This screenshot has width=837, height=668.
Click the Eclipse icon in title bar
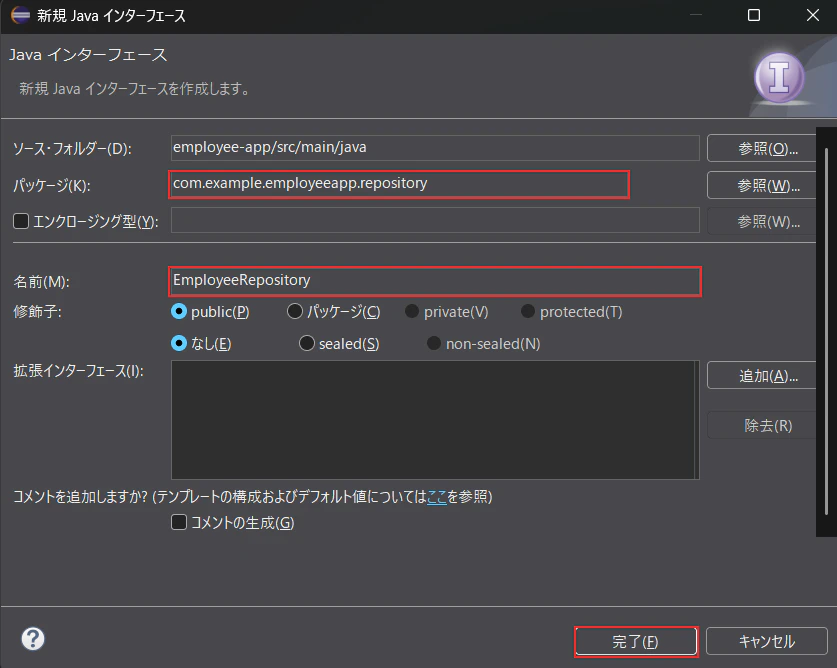pos(20,15)
